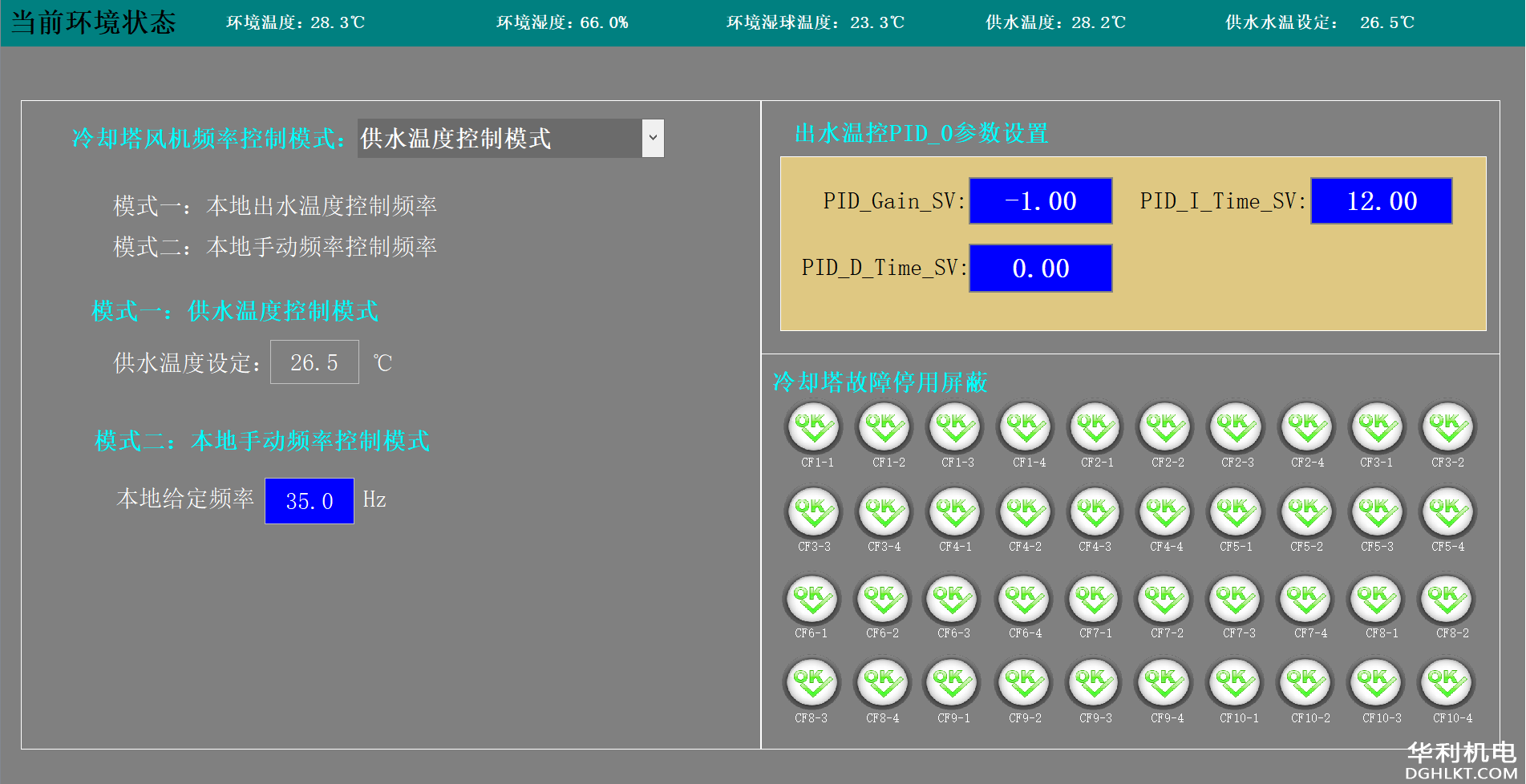Click the CF4-1 OK status icon

click(954, 512)
